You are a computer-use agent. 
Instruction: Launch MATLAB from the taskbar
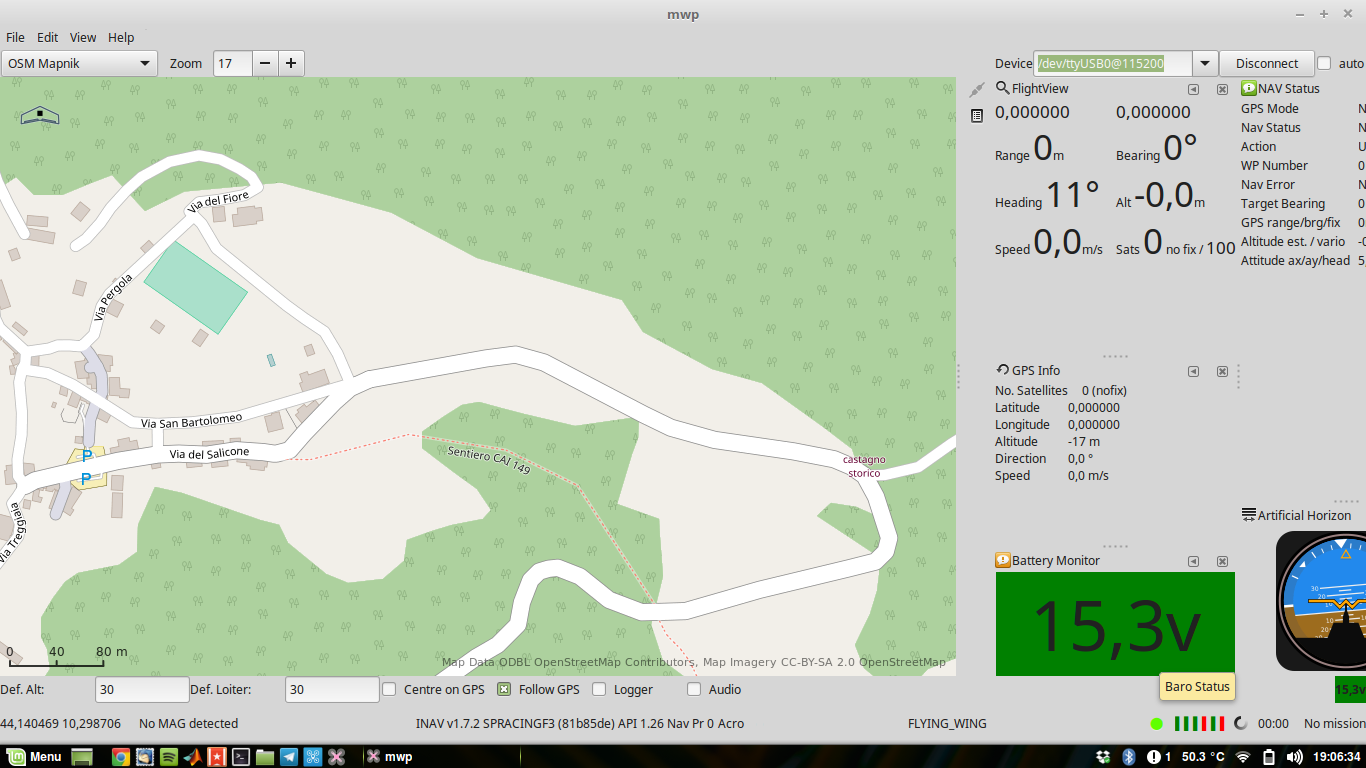193,757
